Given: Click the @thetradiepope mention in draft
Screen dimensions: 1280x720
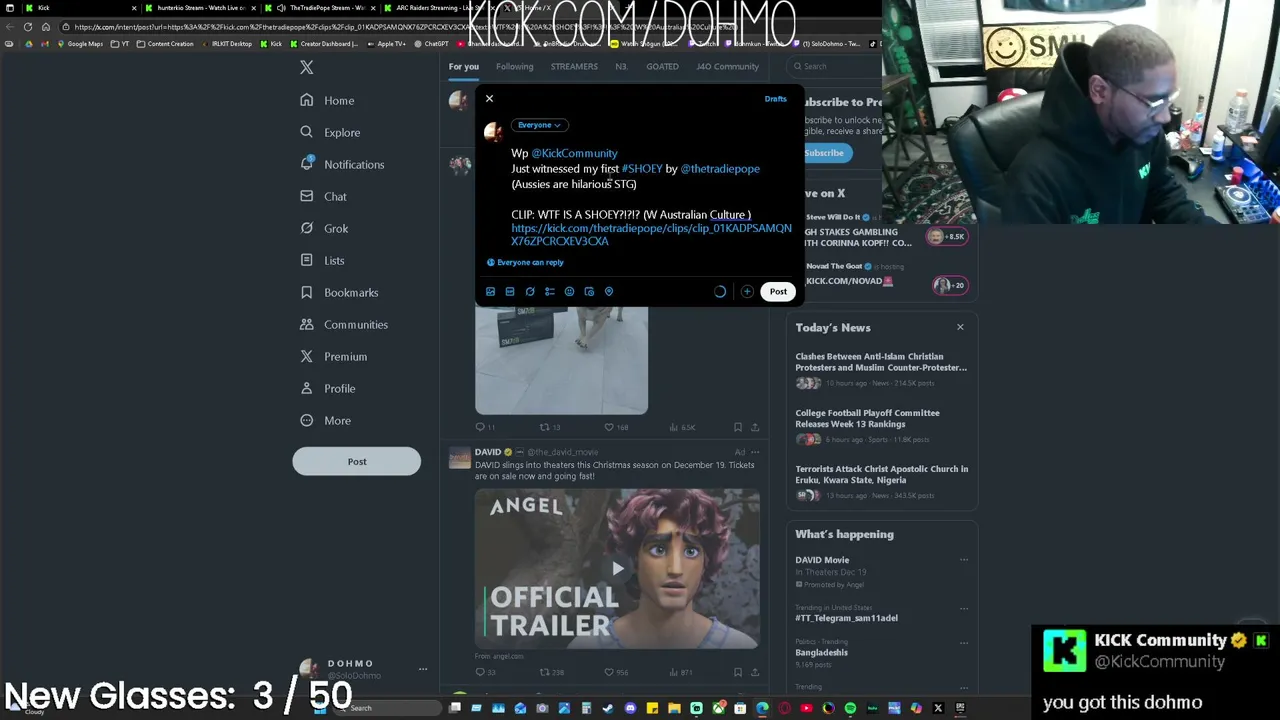Looking at the screenshot, I should click(x=720, y=169).
